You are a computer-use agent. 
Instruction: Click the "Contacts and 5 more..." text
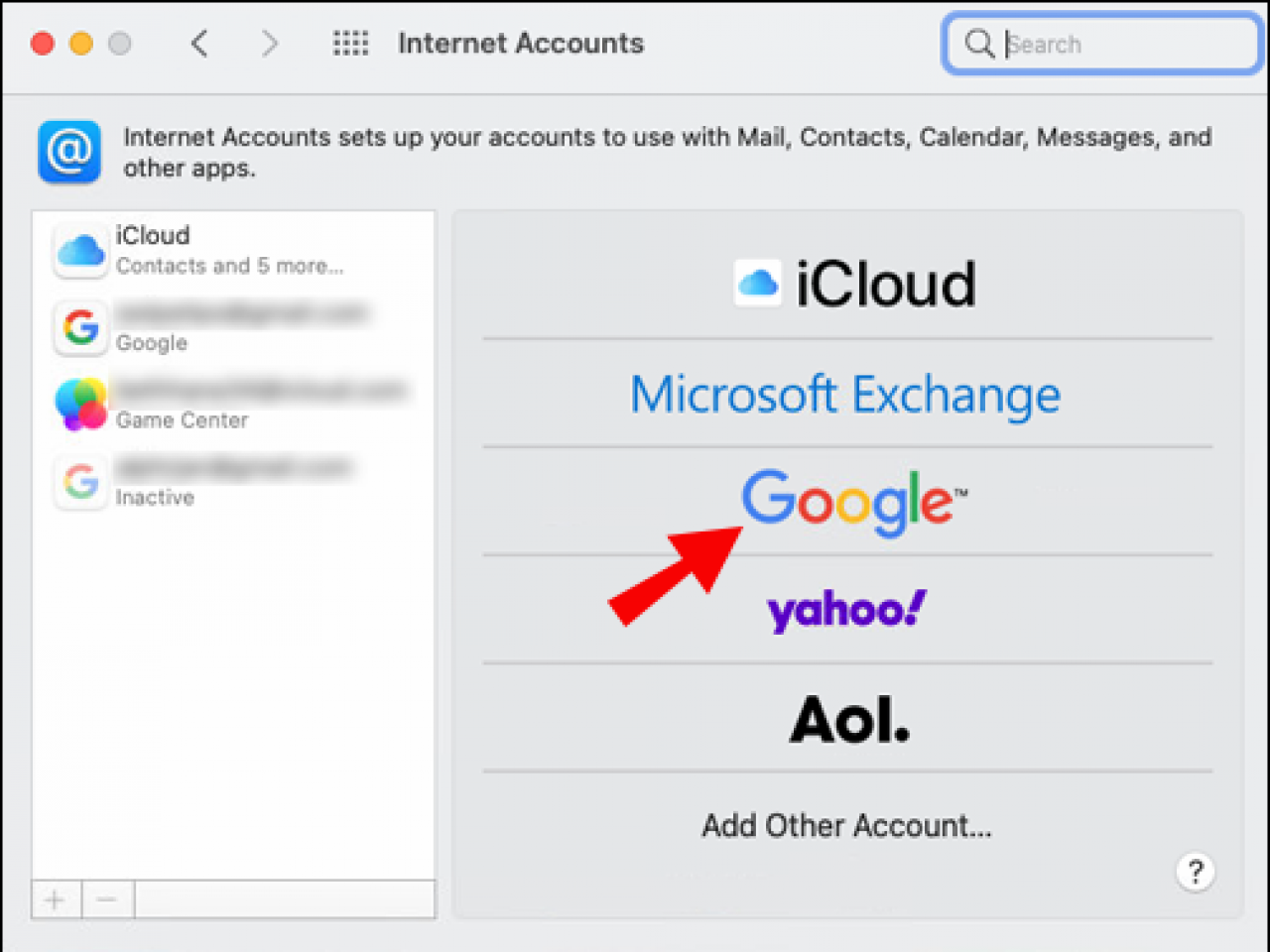click(x=229, y=266)
